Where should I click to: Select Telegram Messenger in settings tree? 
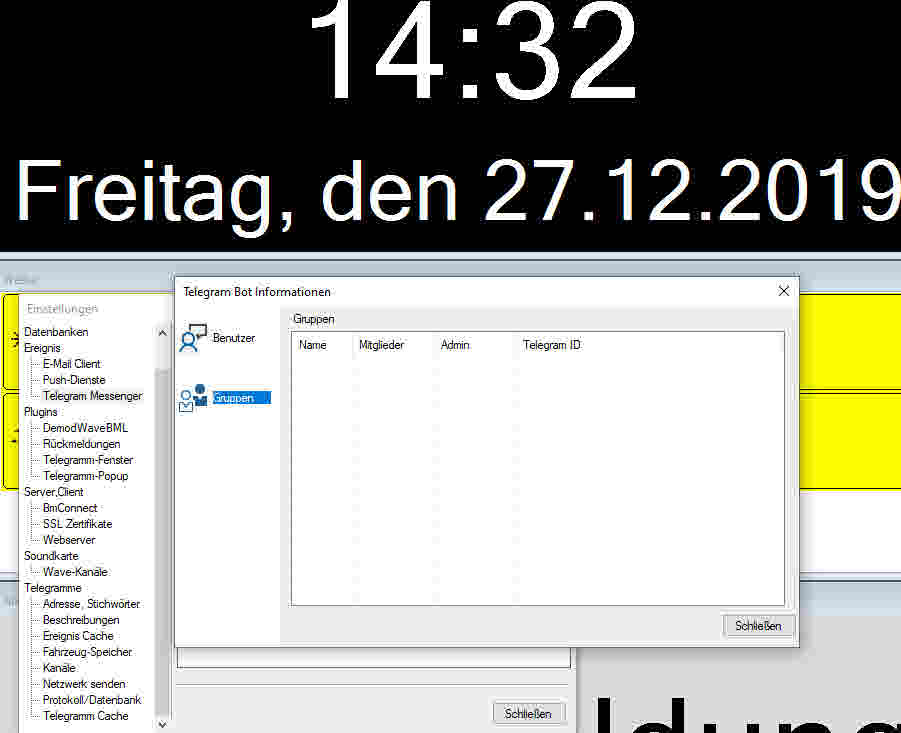point(92,396)
